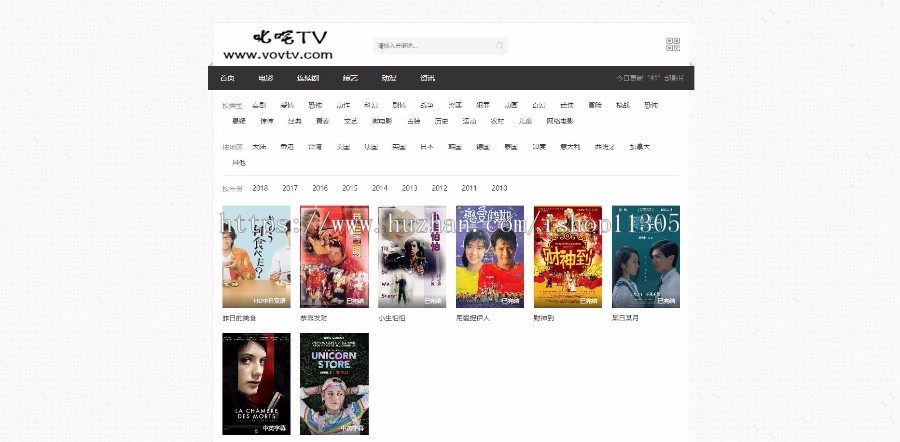This screenshot has height=442, width=900.
Task: Filter by genre 犯罪
Action: [x=483, y=105]
